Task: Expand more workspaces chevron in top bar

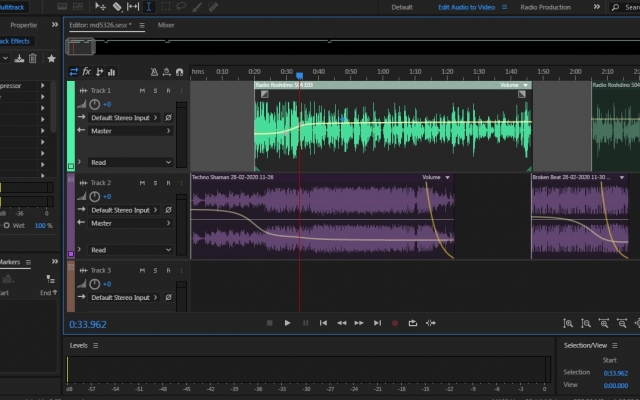Action: click(x=596, y=7)
